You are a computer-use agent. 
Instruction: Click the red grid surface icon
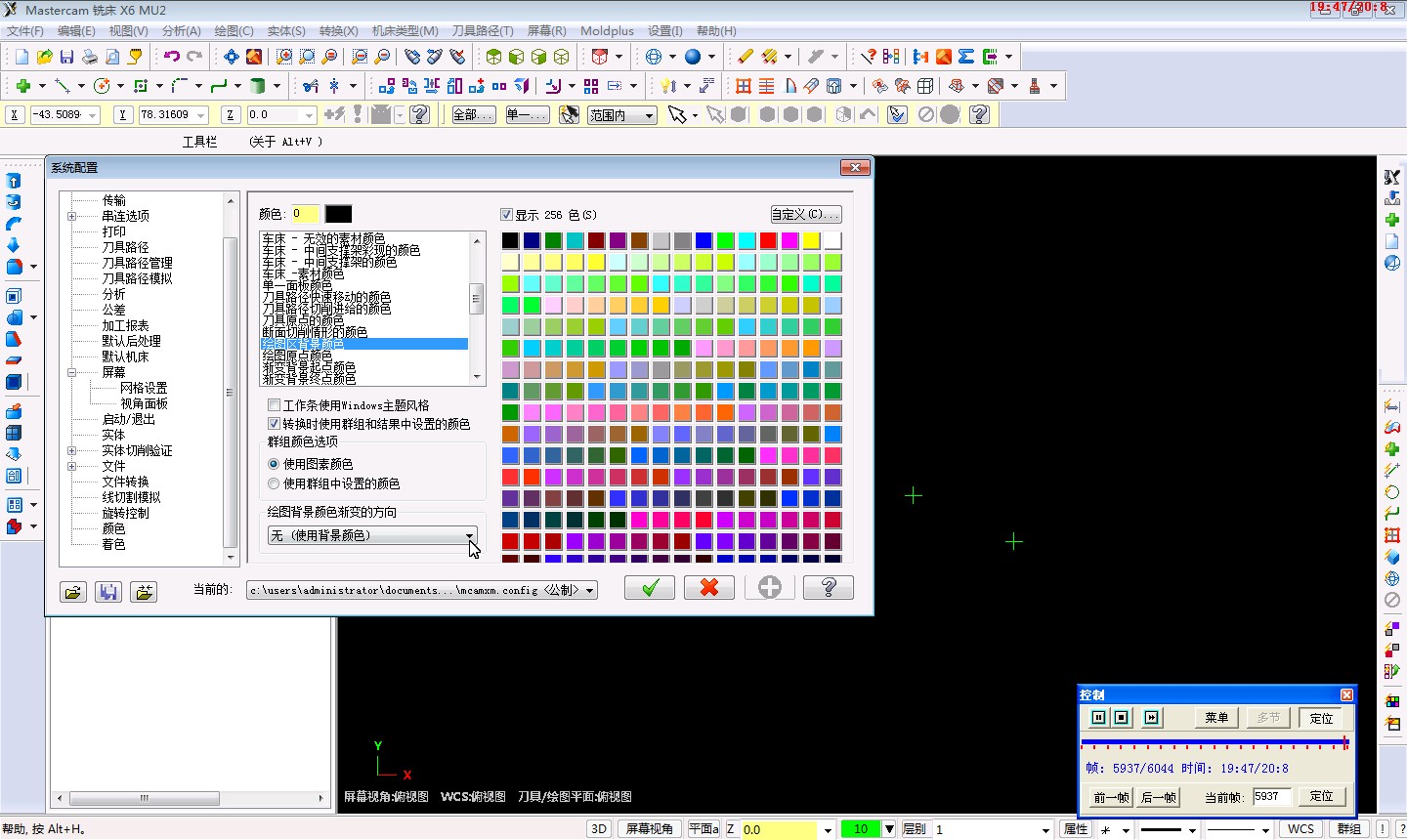pos(744,86)
